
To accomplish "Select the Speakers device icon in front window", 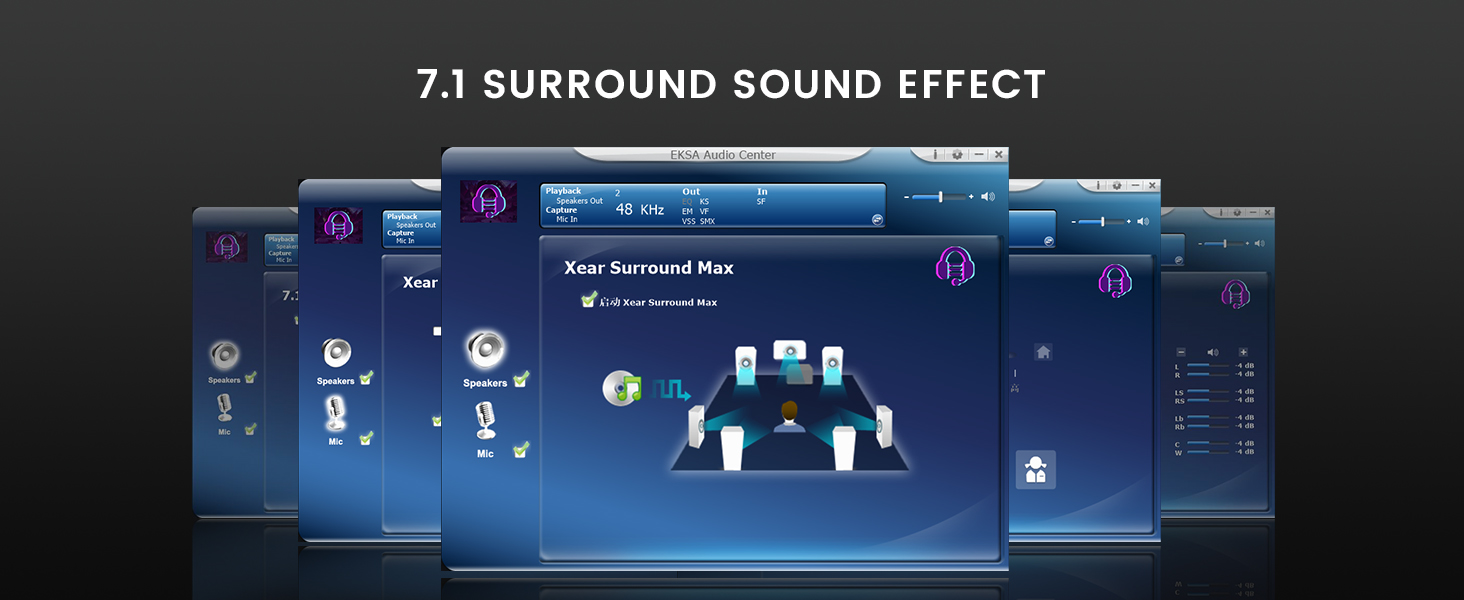I will tap(486, 350).
